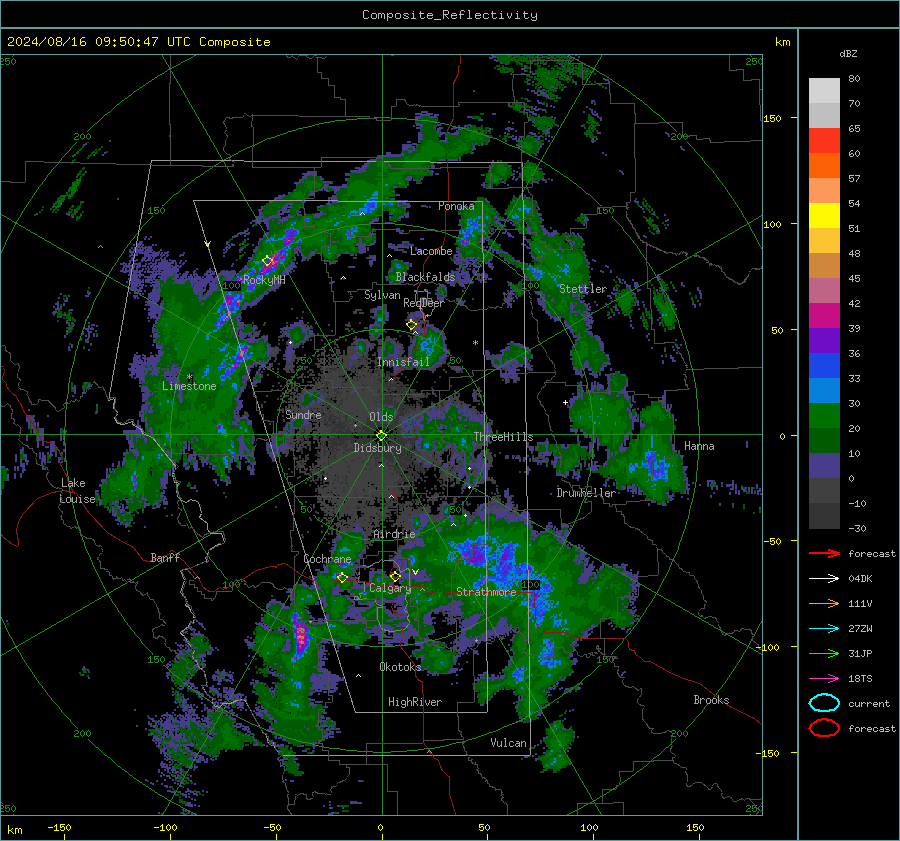
Task: Click the RedDeer city label
Action: click(424, 303)
